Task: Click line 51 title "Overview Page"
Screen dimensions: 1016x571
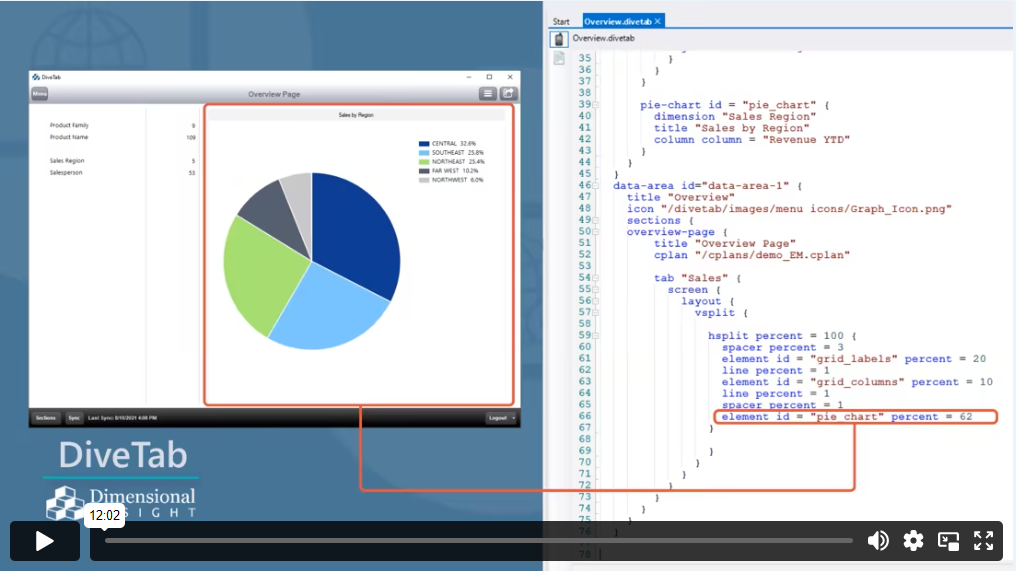Action: (x=724, y=244)
